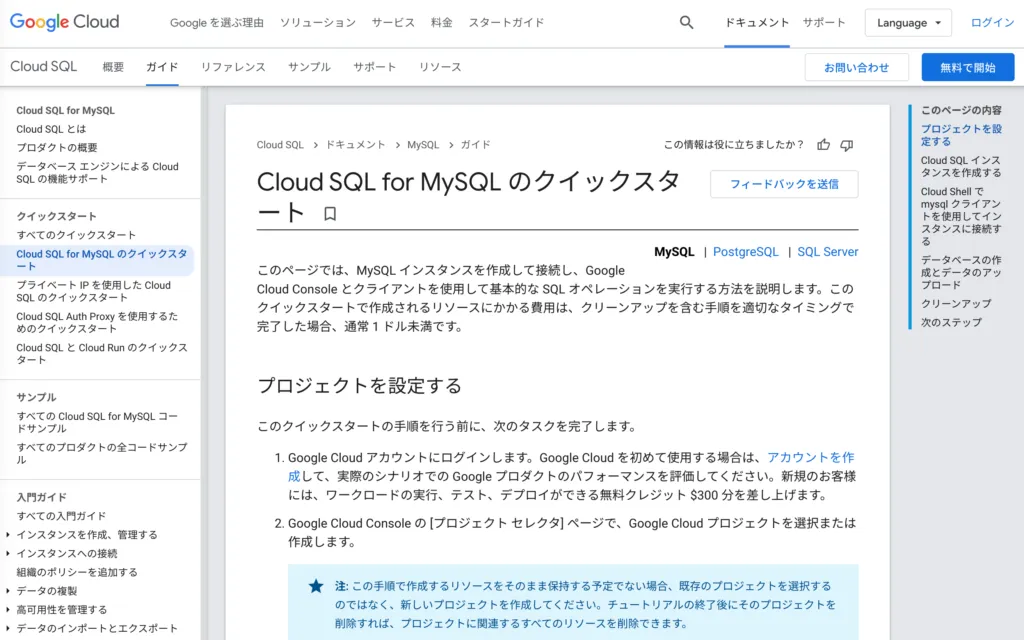Select 概要 tab
This screenshot has width=1024, height=640.
113,67
